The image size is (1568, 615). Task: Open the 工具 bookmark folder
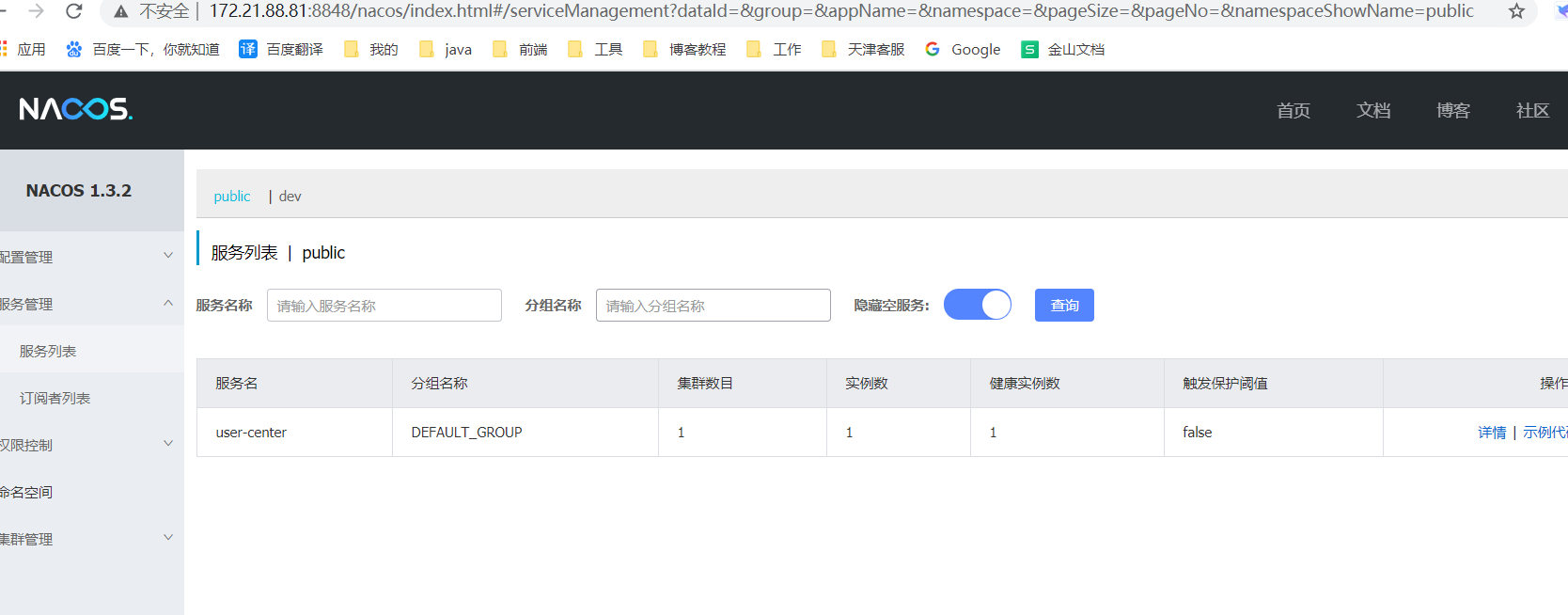[595, 49]
